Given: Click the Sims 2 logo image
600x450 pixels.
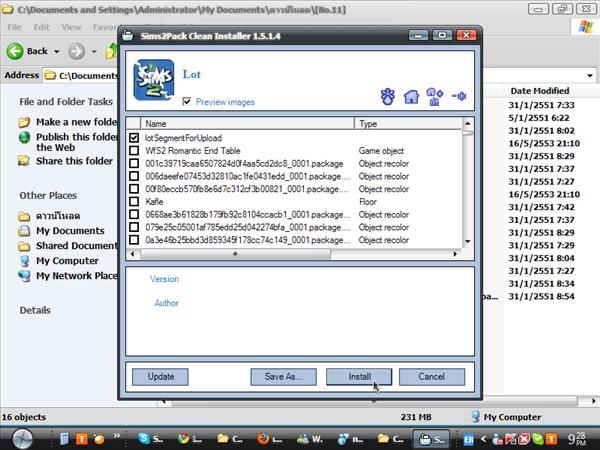Looking at the screenshot, I should (154, 80).
